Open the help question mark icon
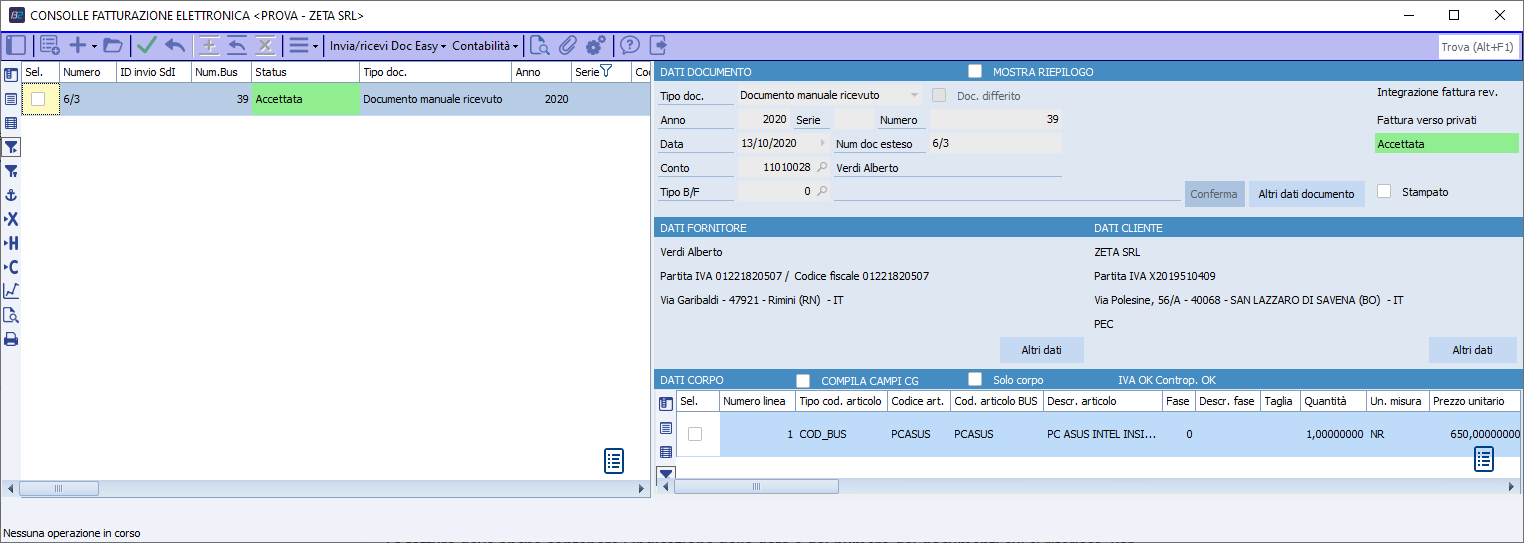 tap(630, 45)
